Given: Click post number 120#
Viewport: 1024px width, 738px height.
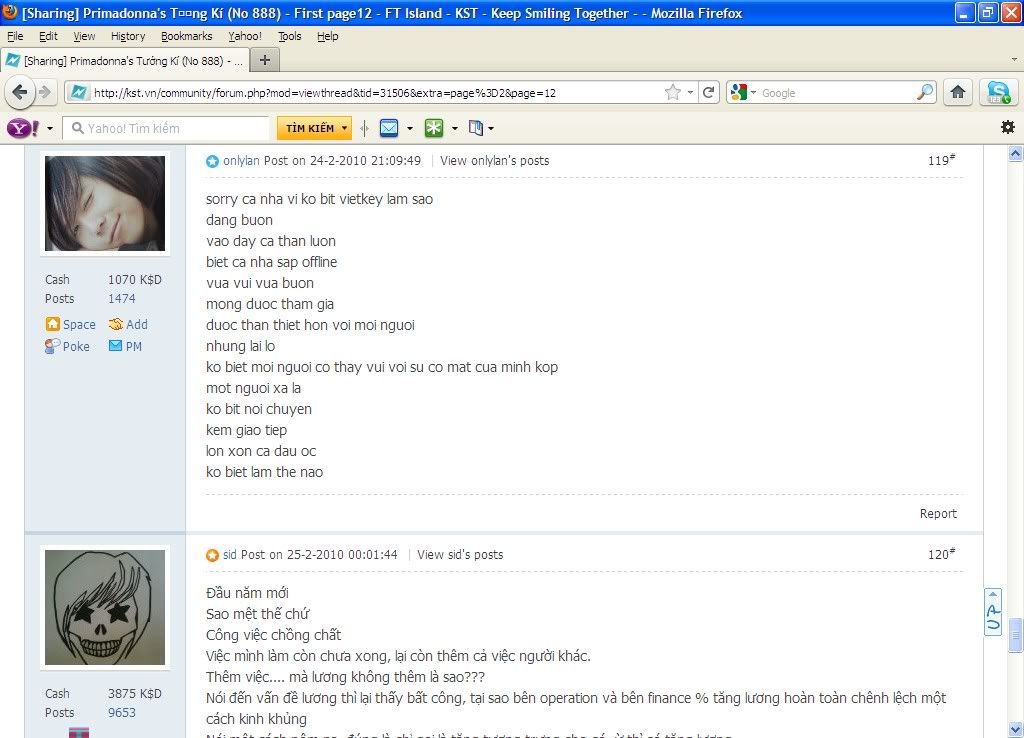Looking at the screenshot, I should point(941,554).
